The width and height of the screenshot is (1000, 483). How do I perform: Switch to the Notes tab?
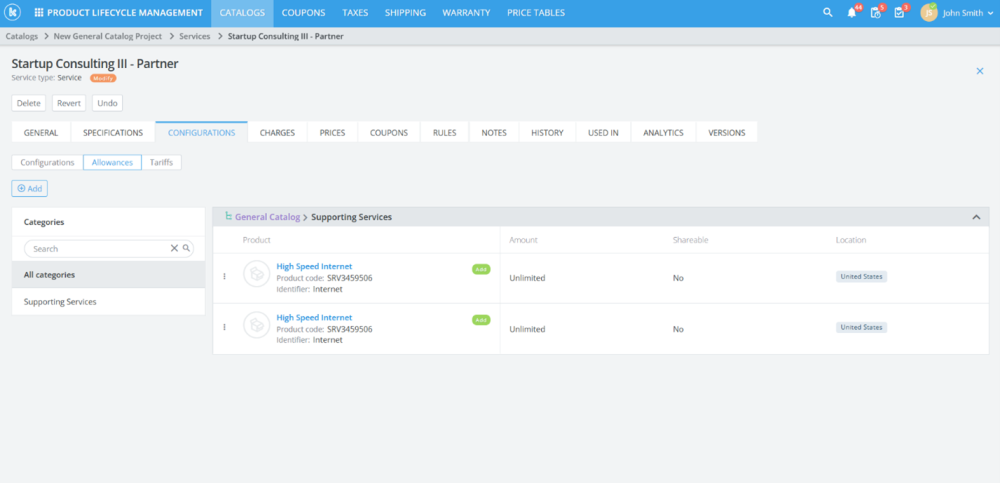click(x=494, y=133)
